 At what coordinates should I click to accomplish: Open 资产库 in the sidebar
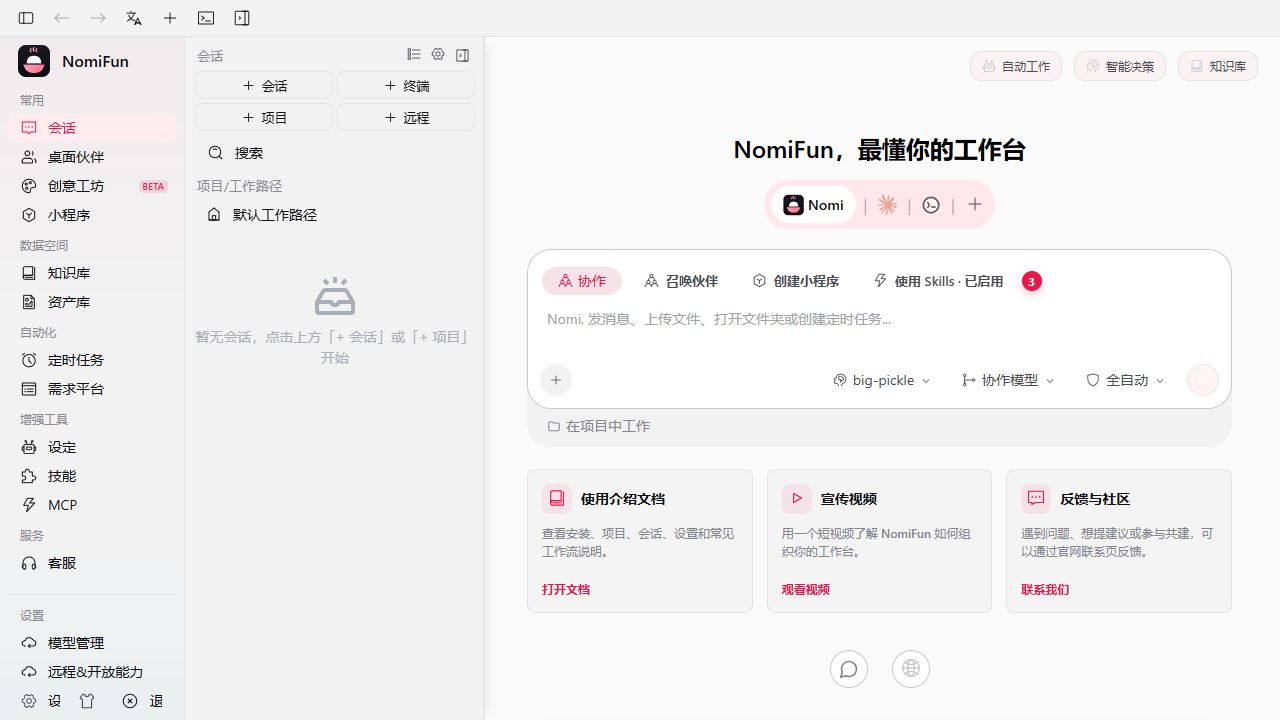tap(92, 302)
